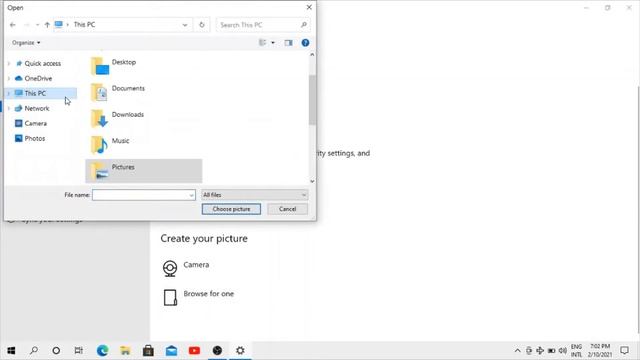Open Microsoft Store from taskbar
Viewport: 640px width, 360px height.
pyautogui.click(x=148, y=350)
